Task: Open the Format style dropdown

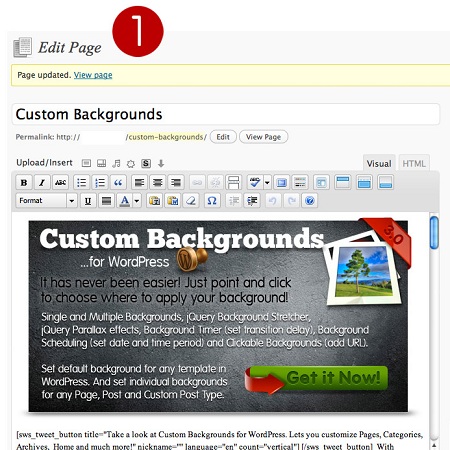Action: tap(47, 201)
